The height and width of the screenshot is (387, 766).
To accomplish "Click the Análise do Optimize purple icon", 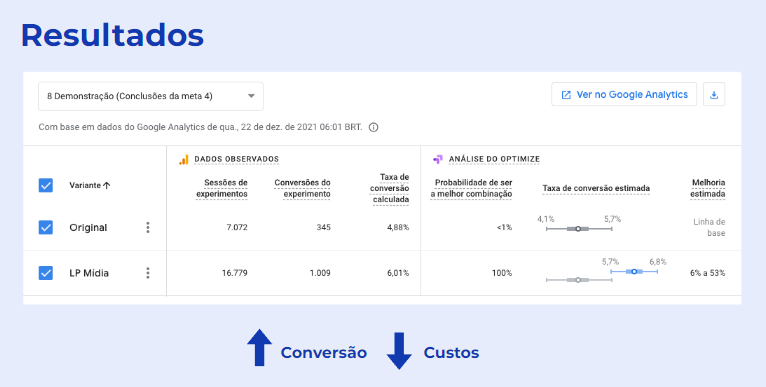I will click(438, 159).
